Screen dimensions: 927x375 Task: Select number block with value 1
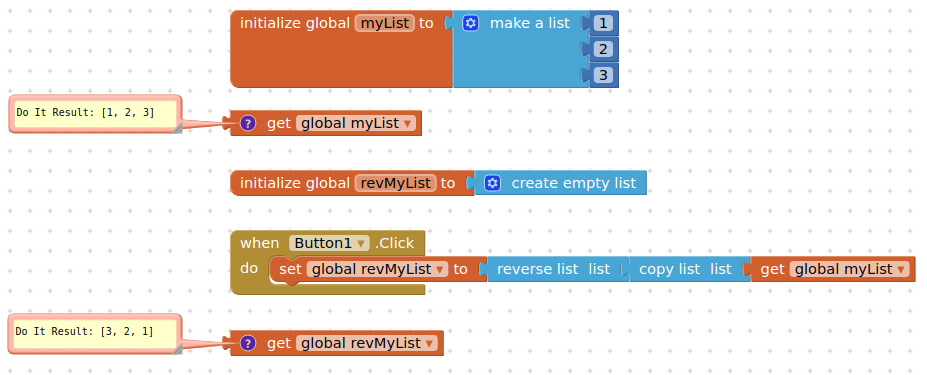tap(603, 24)
